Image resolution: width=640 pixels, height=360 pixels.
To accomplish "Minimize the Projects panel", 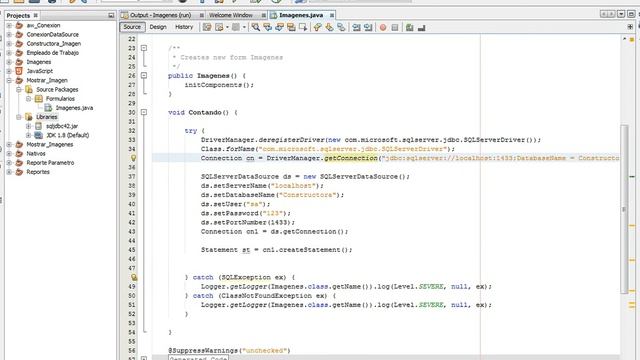I will pyautogui.click(x=111, y=16).
